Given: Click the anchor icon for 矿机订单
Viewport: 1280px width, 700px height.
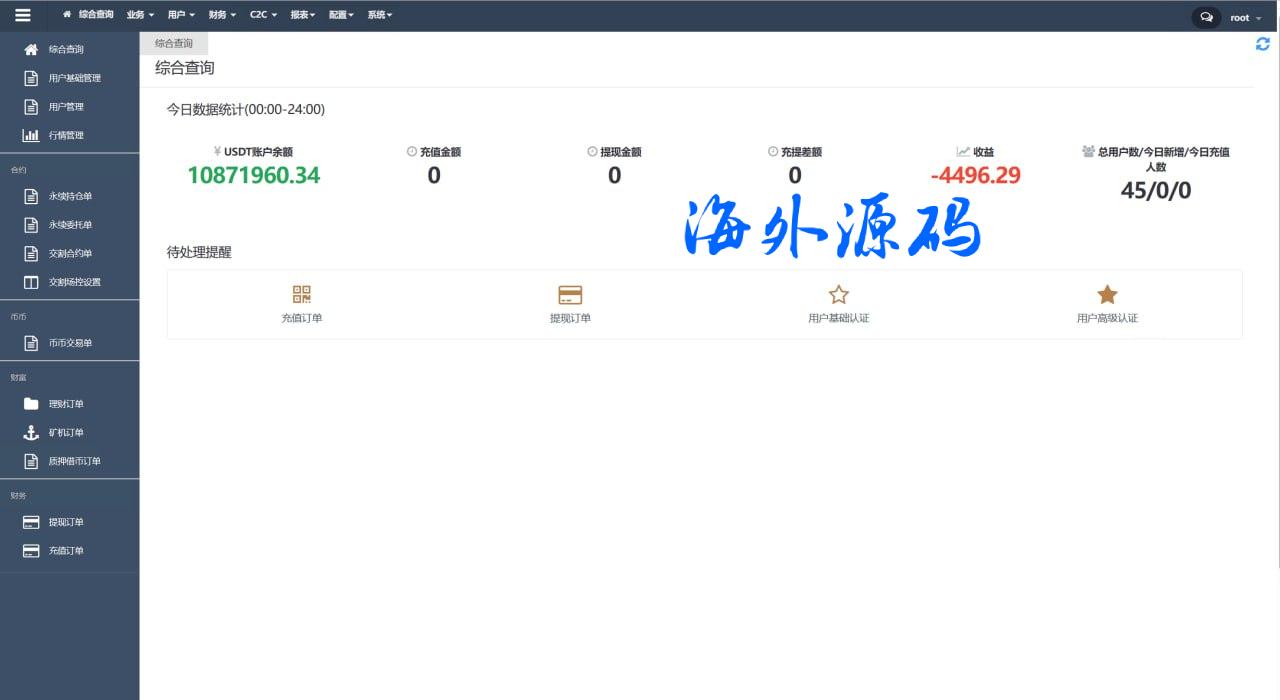Looking at the screenshot, I should click(x=31, y=433).
